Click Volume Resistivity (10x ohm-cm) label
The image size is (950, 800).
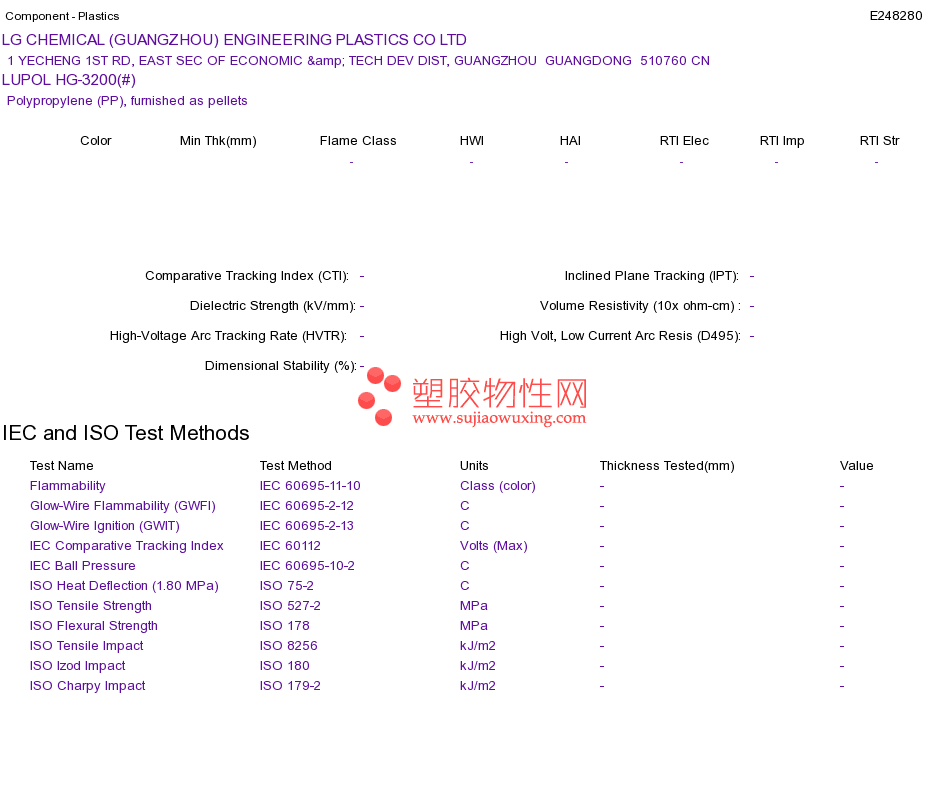tap(640, 306)
